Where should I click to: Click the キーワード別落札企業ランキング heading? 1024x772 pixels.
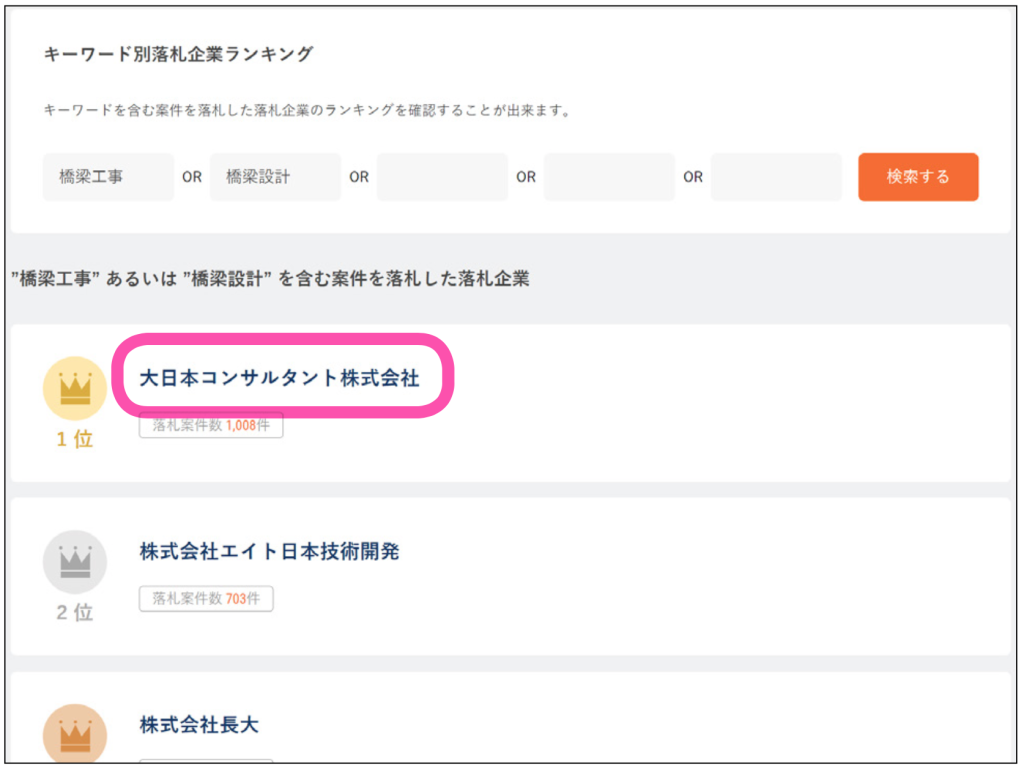178,54
